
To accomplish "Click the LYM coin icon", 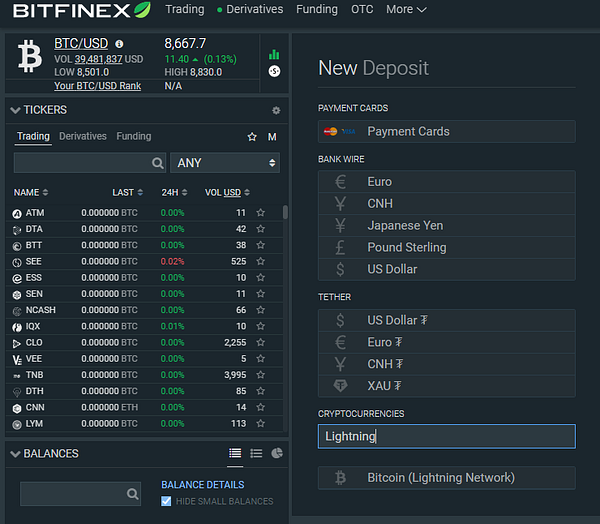I will pyautogui.click(x=17, y=424).
